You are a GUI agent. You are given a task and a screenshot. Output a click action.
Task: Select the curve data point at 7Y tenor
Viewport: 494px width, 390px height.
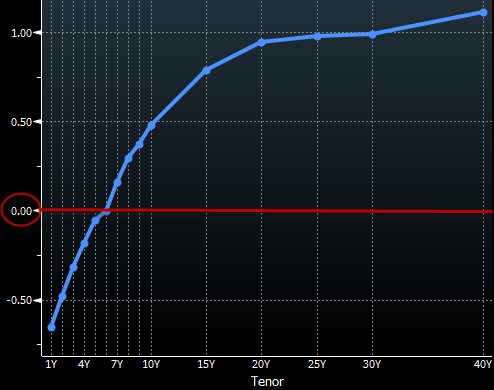click(x=117, y=182)
